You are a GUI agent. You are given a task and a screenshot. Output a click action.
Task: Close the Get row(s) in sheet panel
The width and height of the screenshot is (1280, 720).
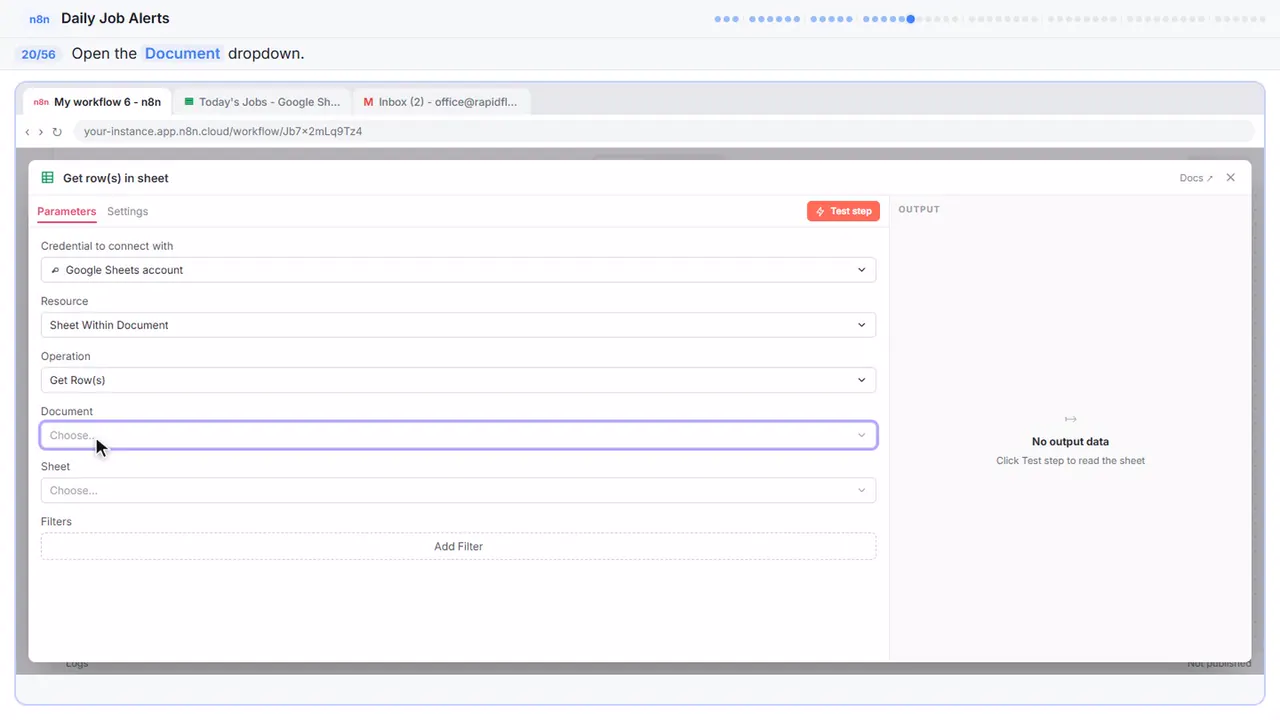coord(1231,178)
